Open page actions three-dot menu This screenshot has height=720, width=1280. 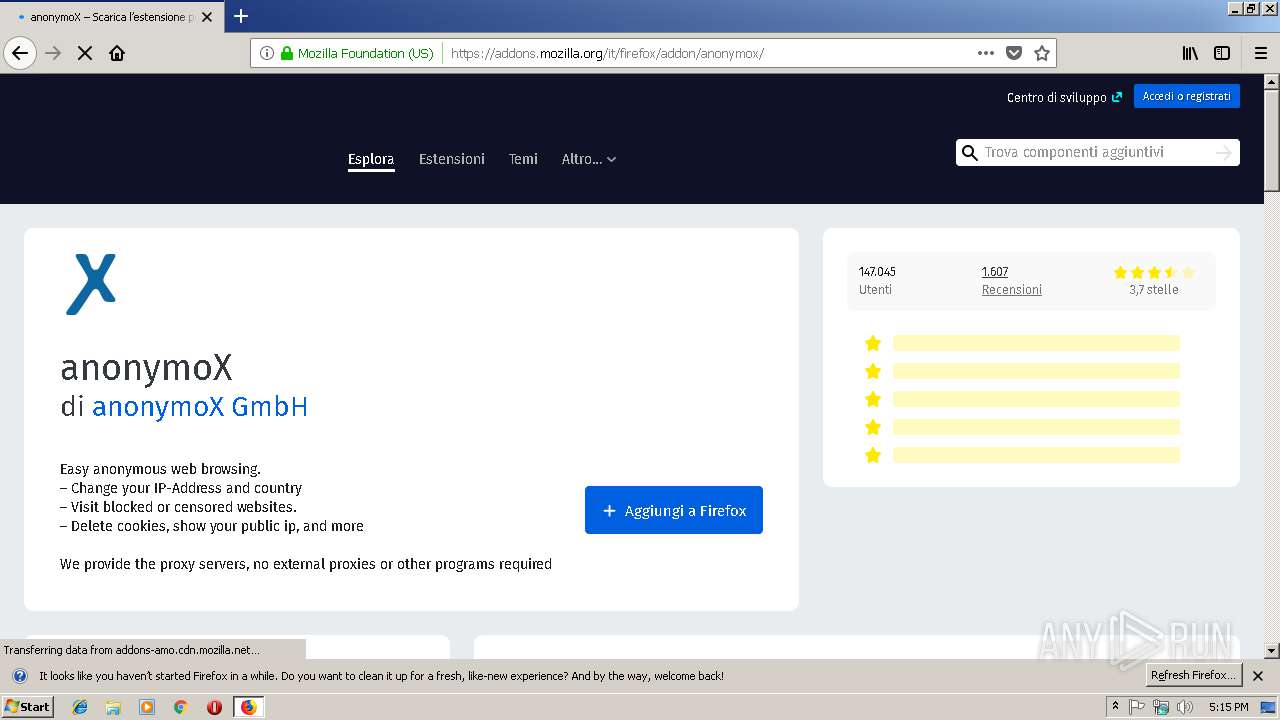click(x=986, y=53)
